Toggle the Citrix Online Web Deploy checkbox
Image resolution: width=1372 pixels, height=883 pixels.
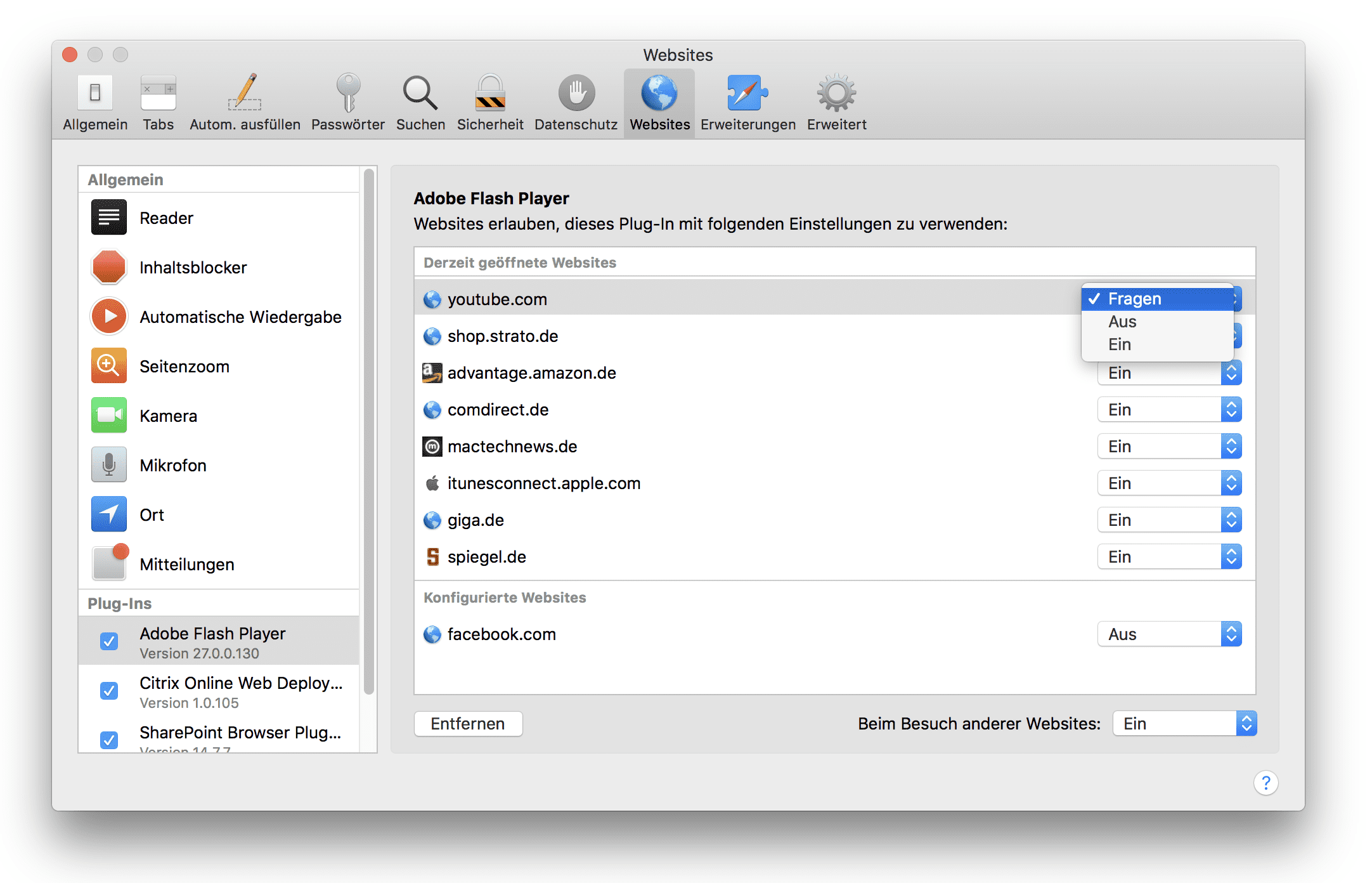coord(109,690)
